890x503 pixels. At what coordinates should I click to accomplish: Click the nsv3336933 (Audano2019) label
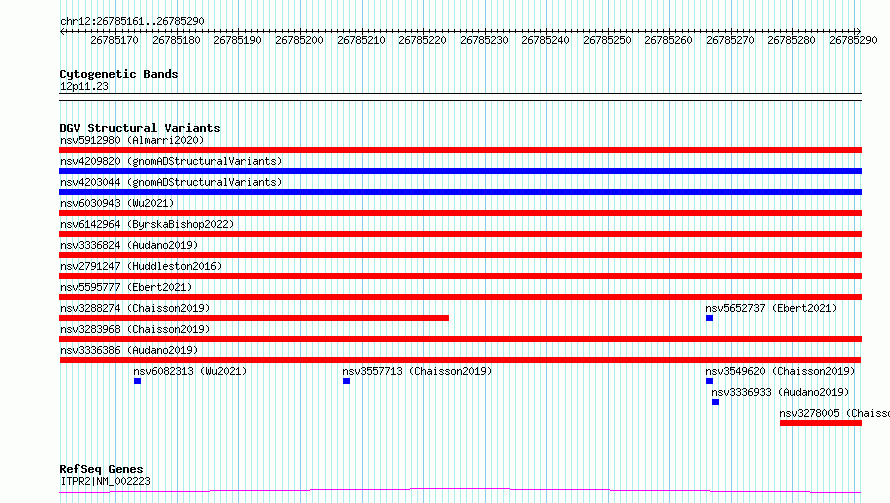coord(780,392)
